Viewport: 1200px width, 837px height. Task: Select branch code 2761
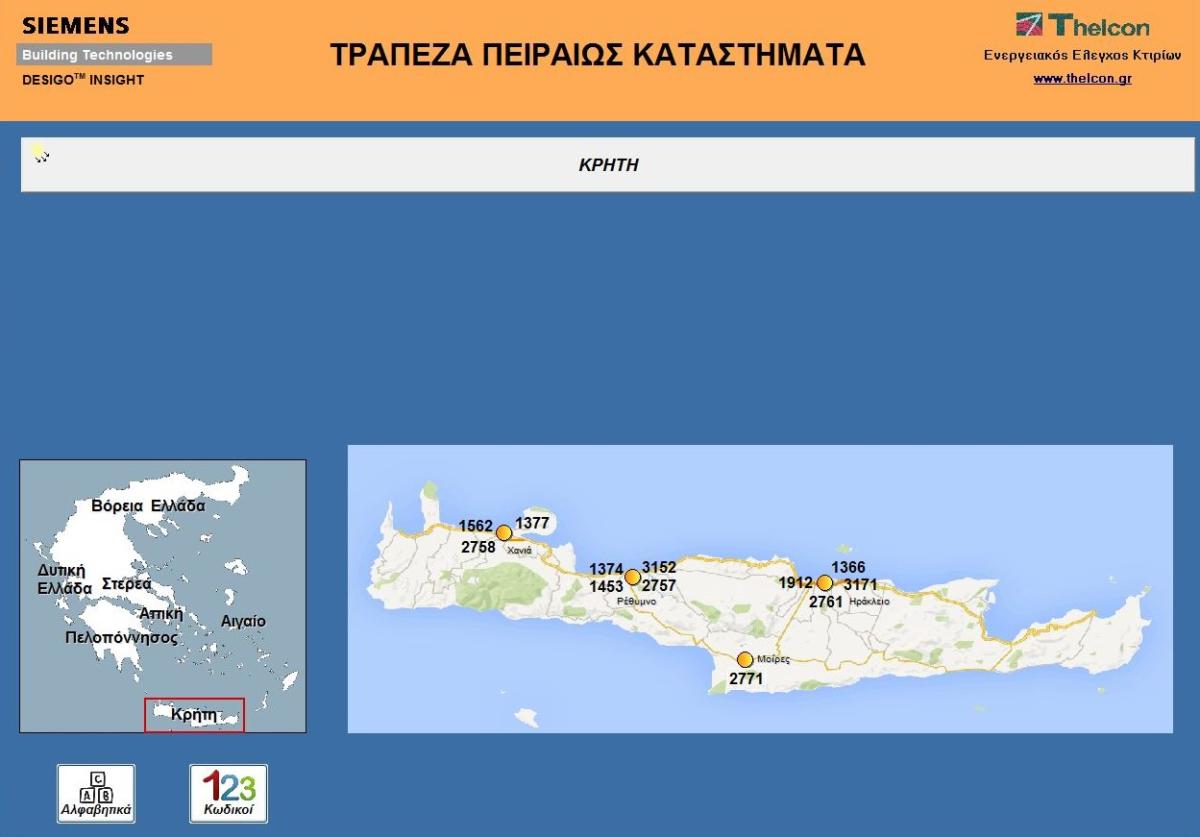(x=827, y=602)
